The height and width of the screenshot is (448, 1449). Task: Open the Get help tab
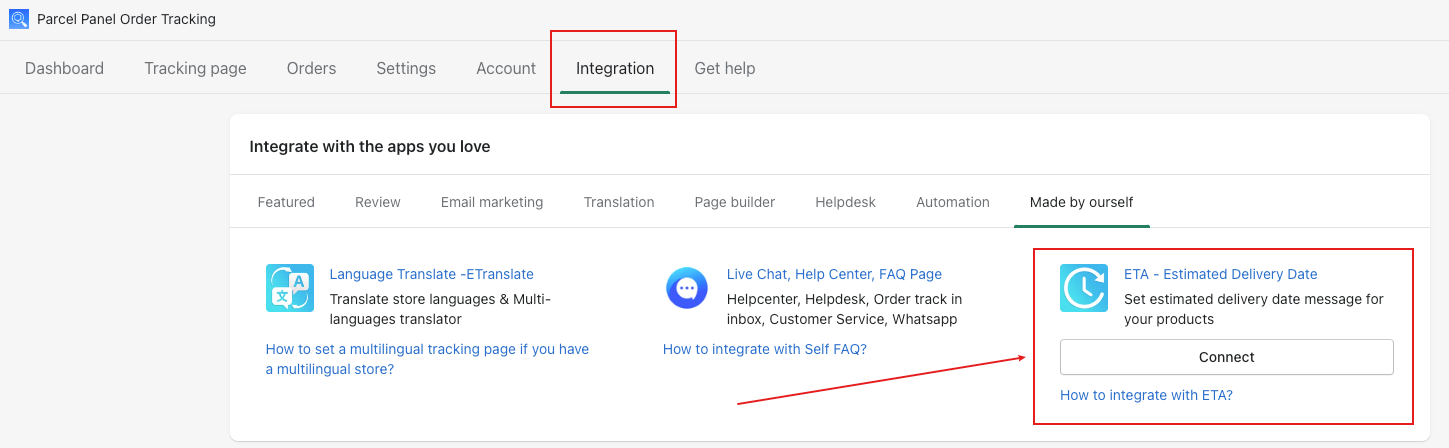(x=725, y=68)
